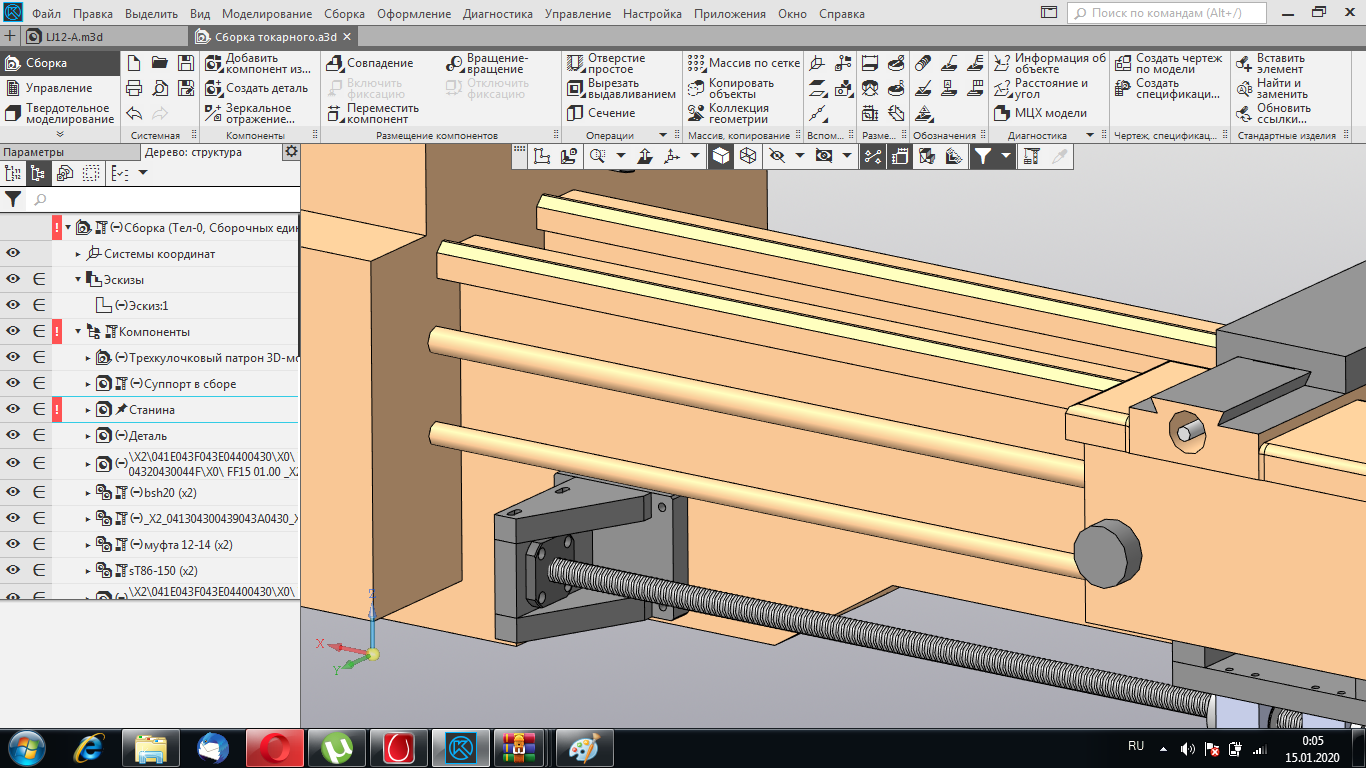The width and height of the screenshot is (1366, 768).
Task: Click the command search field
Action: tap(1166, 13)
